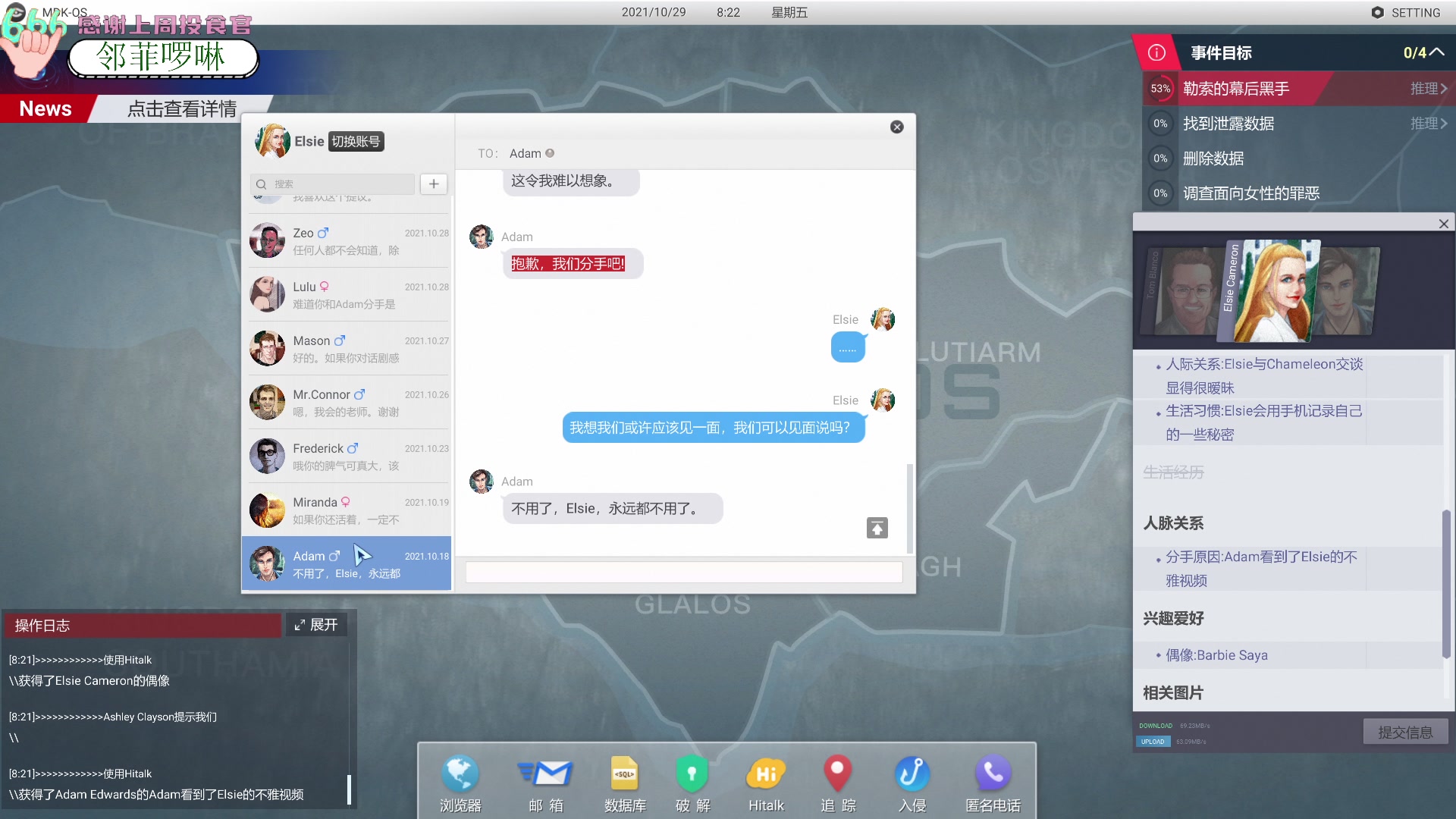Screen dimensions: 1456x819
Task: Launch the 匿名电话 anonymous phone app
Action: (x=993, y=783)
